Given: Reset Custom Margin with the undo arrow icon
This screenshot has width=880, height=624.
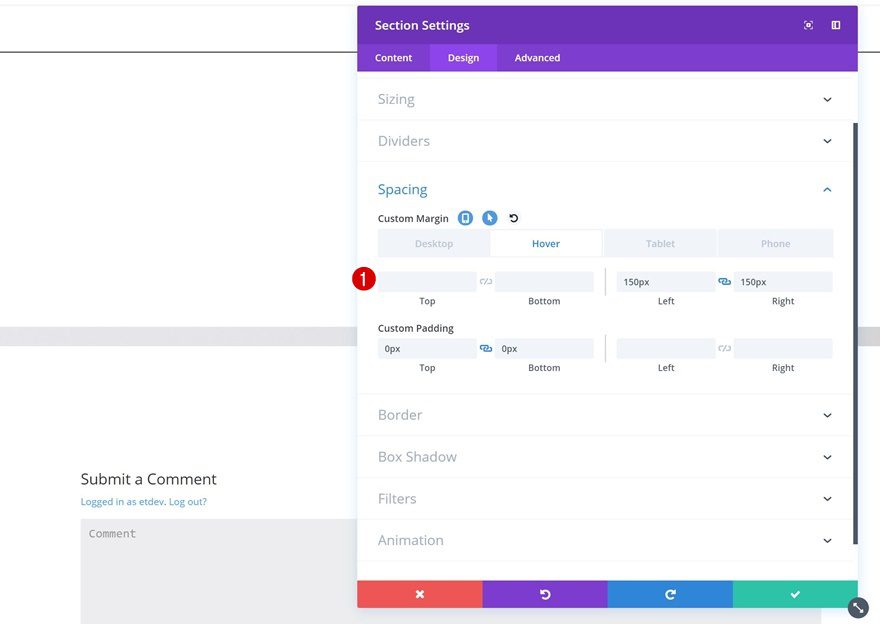Looking at the screenshot, I should [x=514, y=218].
